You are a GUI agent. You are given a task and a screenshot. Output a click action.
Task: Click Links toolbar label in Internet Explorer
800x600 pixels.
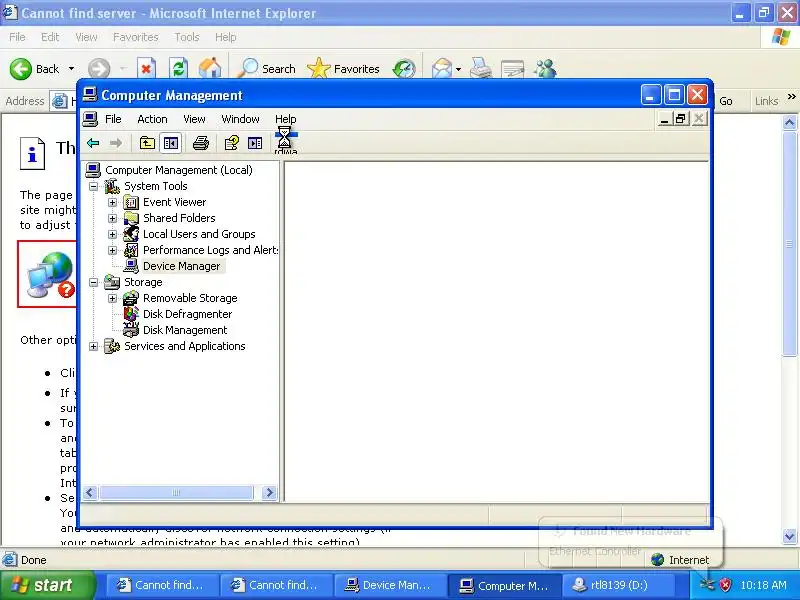tap(766, 101)
